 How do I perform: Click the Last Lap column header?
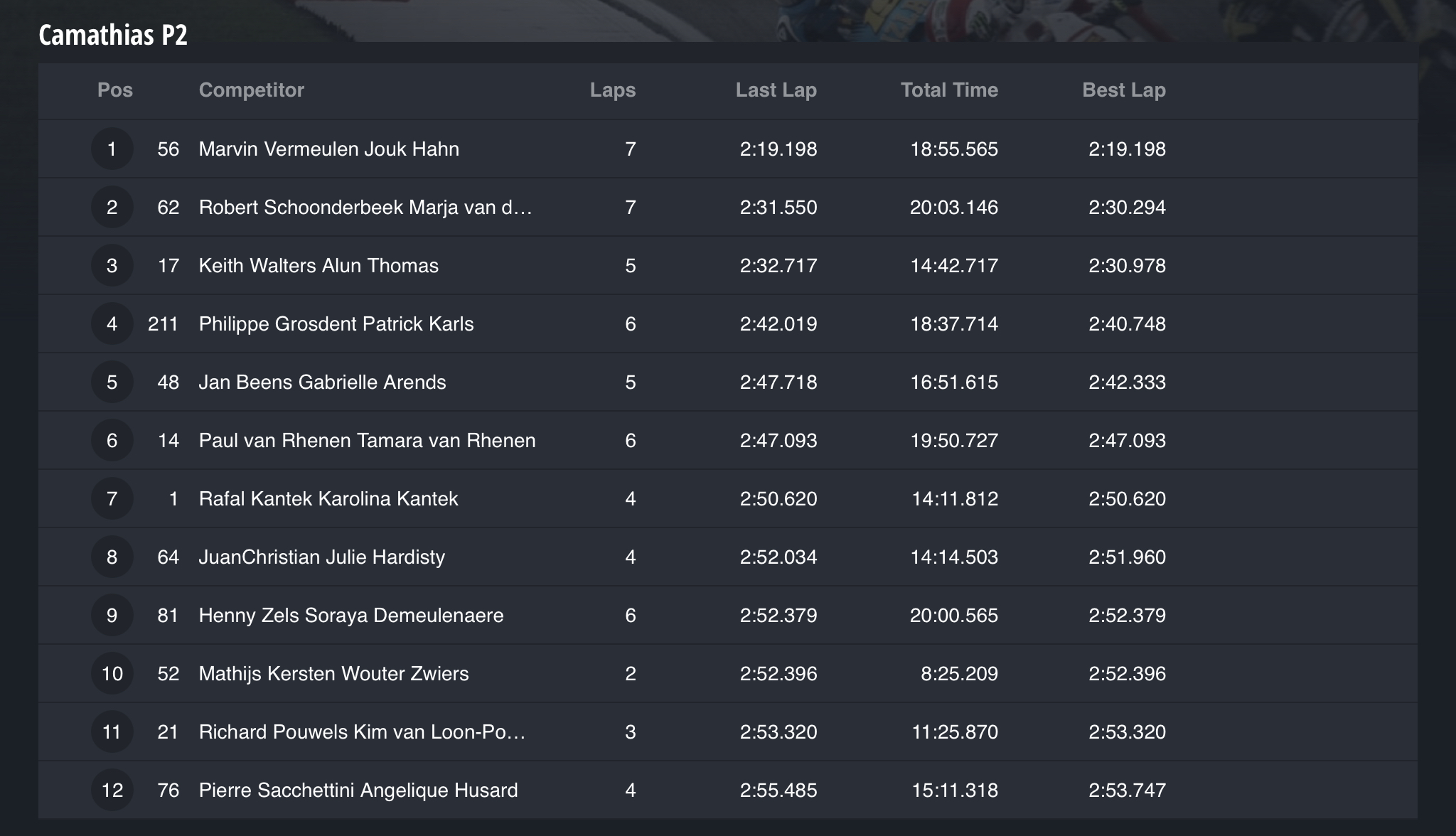(776, 90)
